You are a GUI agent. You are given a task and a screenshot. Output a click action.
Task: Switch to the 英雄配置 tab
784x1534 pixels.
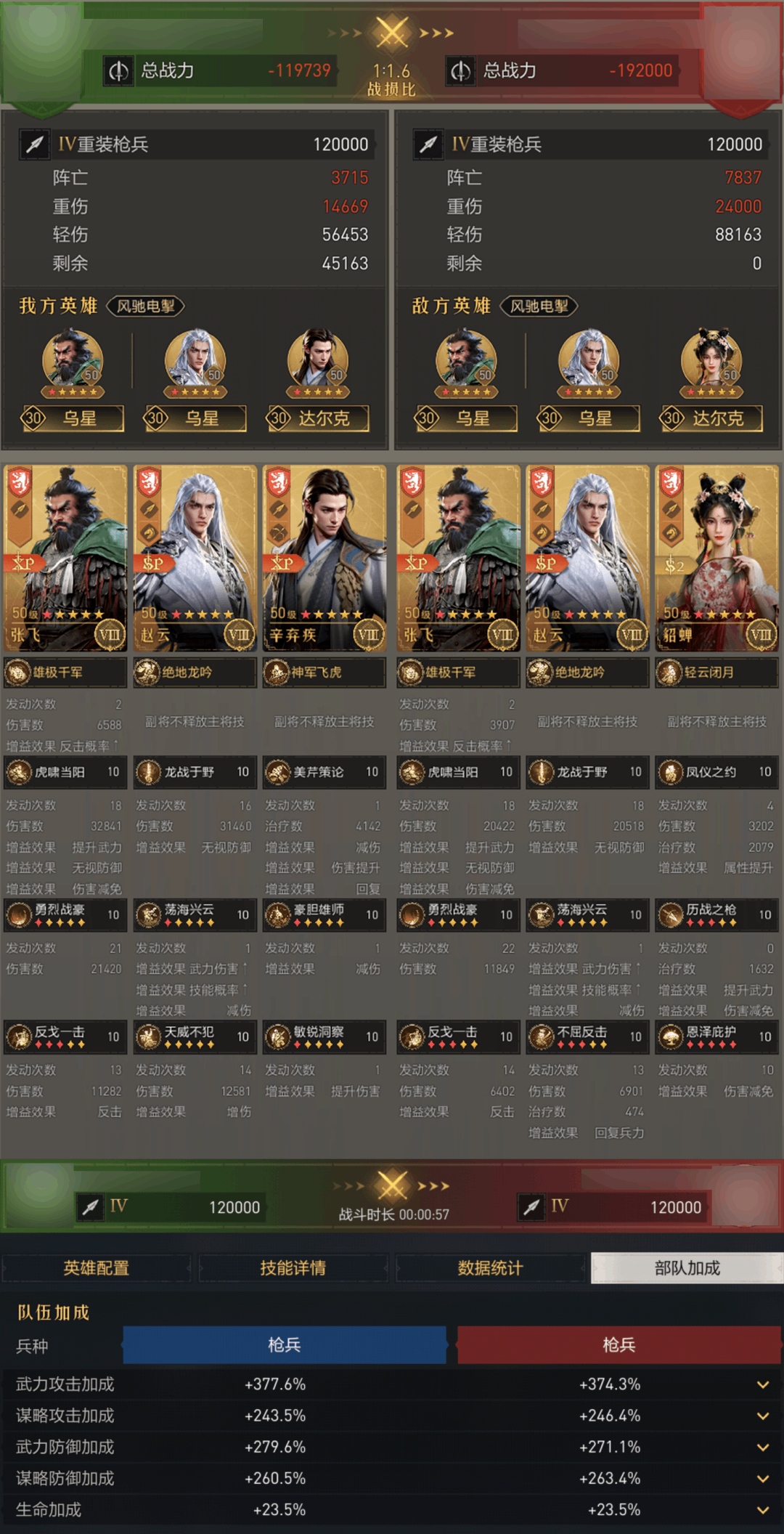[97, 1268]
